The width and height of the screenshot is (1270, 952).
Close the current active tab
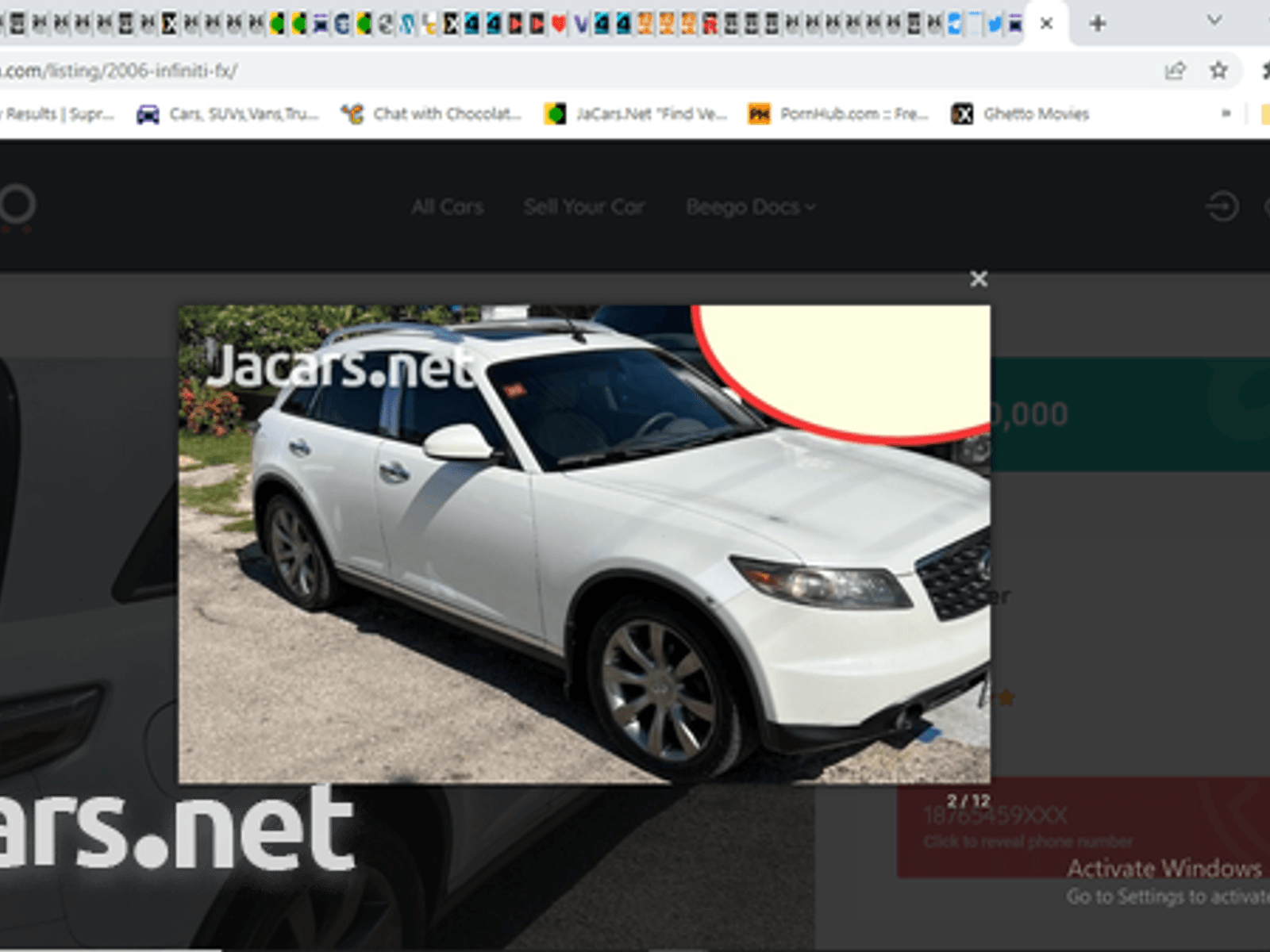(1046, 24)
